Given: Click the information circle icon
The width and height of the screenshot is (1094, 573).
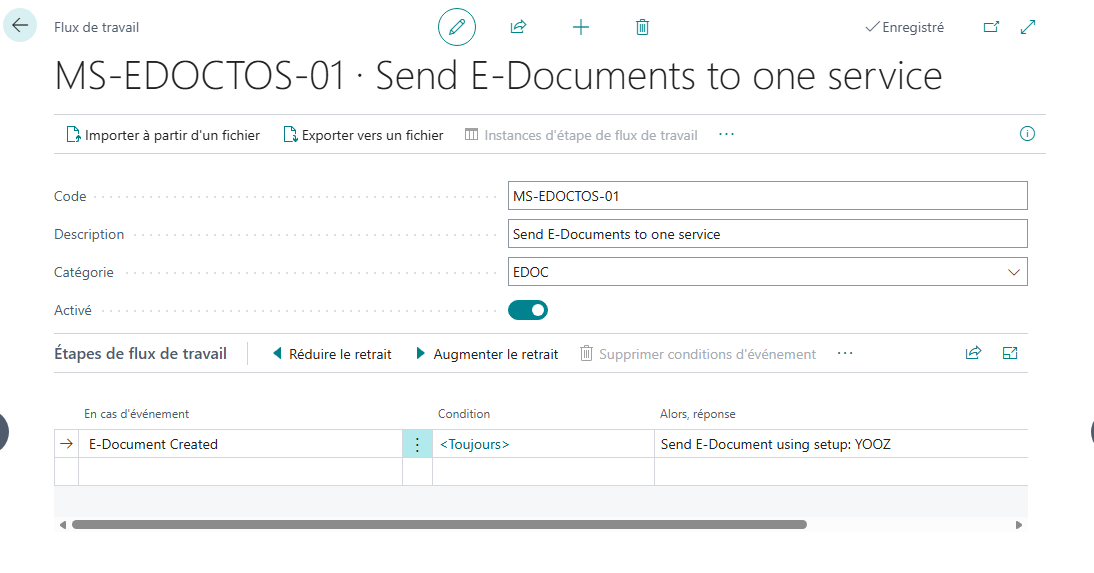Looking at the screenshot, I should (1026, 134).
